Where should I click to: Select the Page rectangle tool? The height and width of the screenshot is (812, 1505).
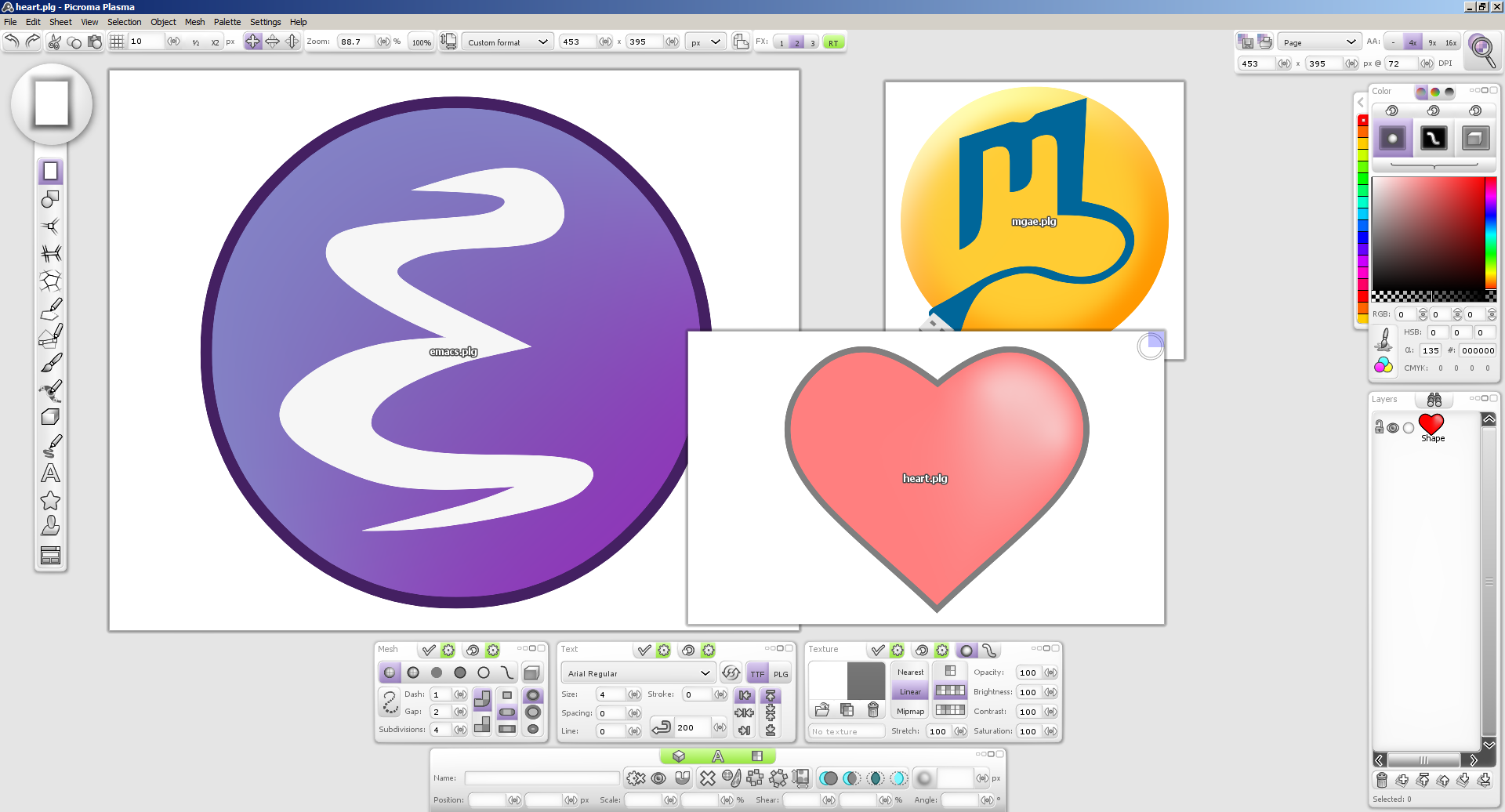[50, 171]
